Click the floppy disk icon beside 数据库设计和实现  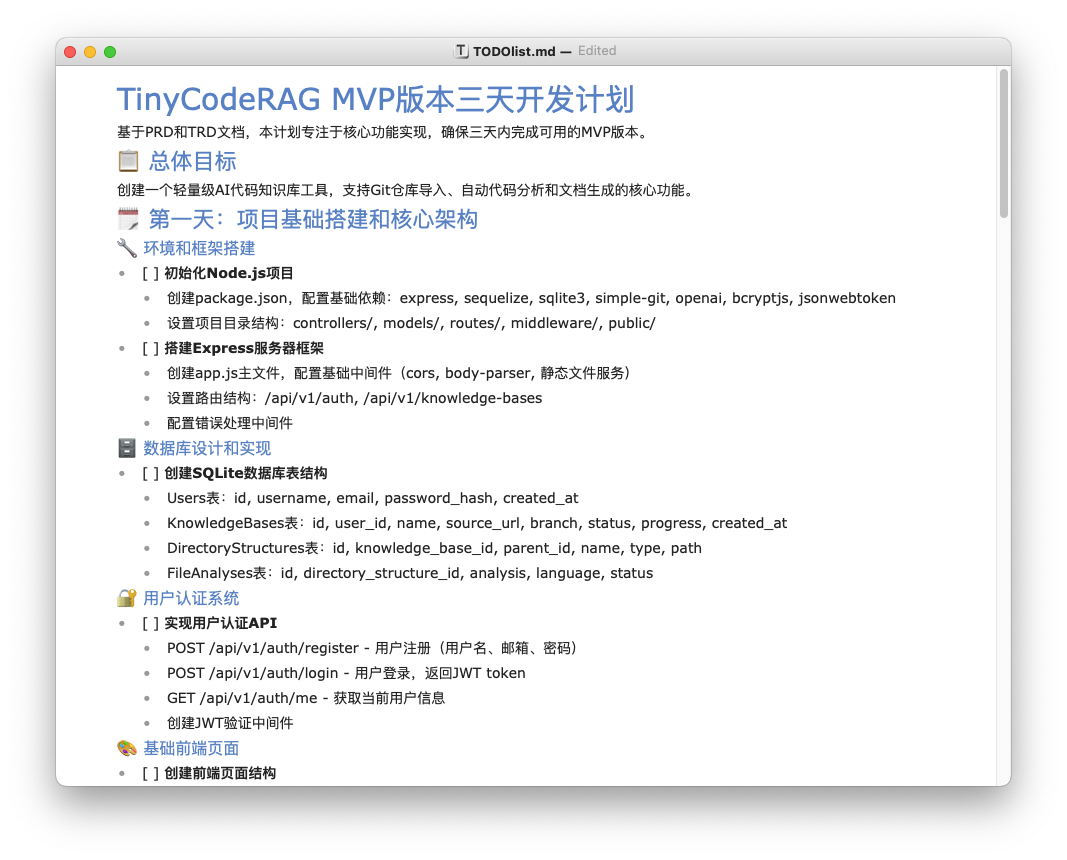[x=126, y=447]
